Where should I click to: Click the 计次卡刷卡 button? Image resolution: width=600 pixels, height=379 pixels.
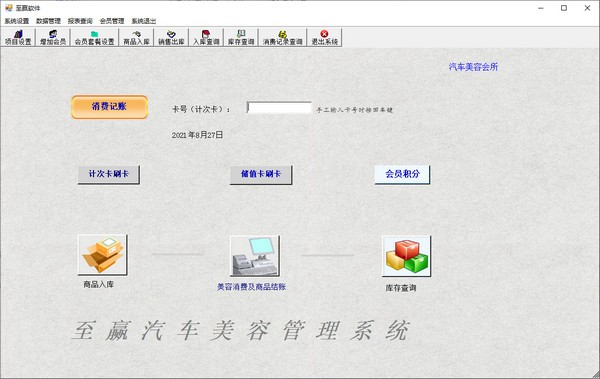click(x=109, y=175)
